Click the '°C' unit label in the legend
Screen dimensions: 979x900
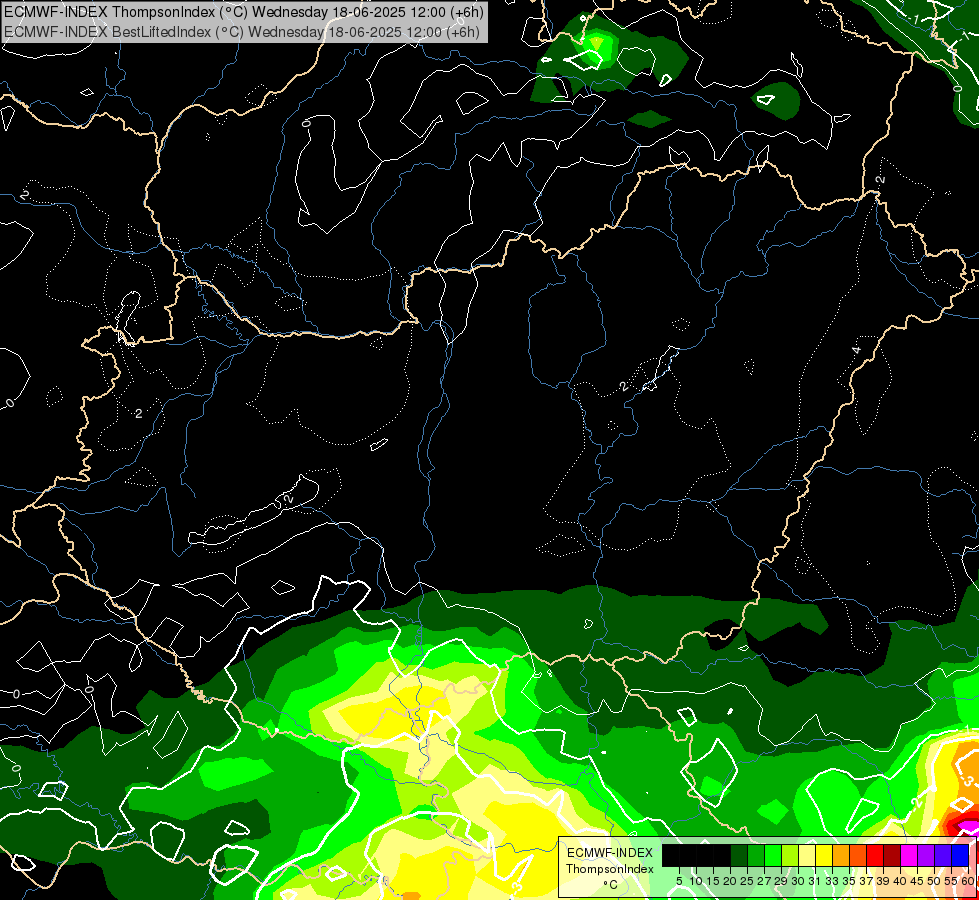tap(610, 885)
